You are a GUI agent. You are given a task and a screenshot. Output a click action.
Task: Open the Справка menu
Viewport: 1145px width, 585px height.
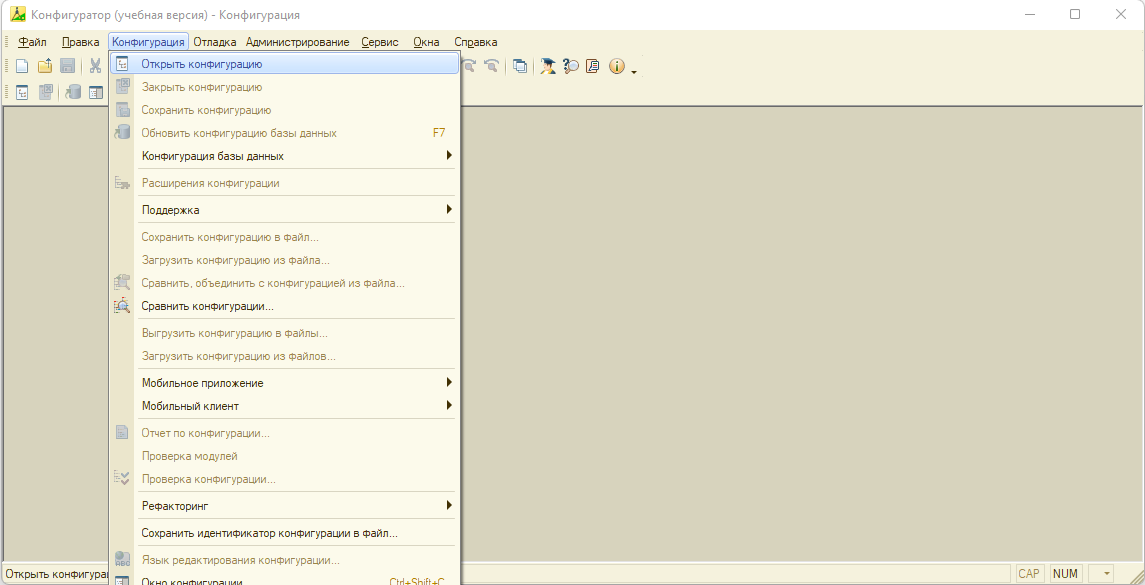[x=475, y=42]
